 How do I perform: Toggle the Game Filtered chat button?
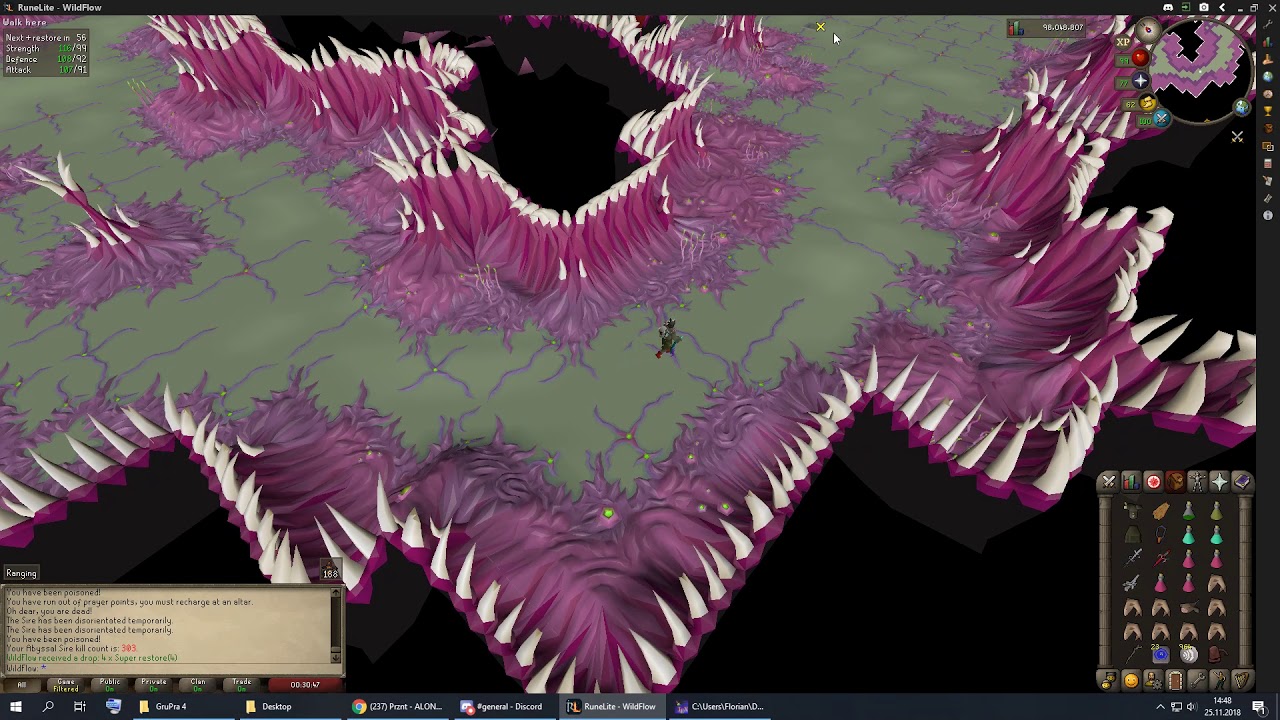65,684
